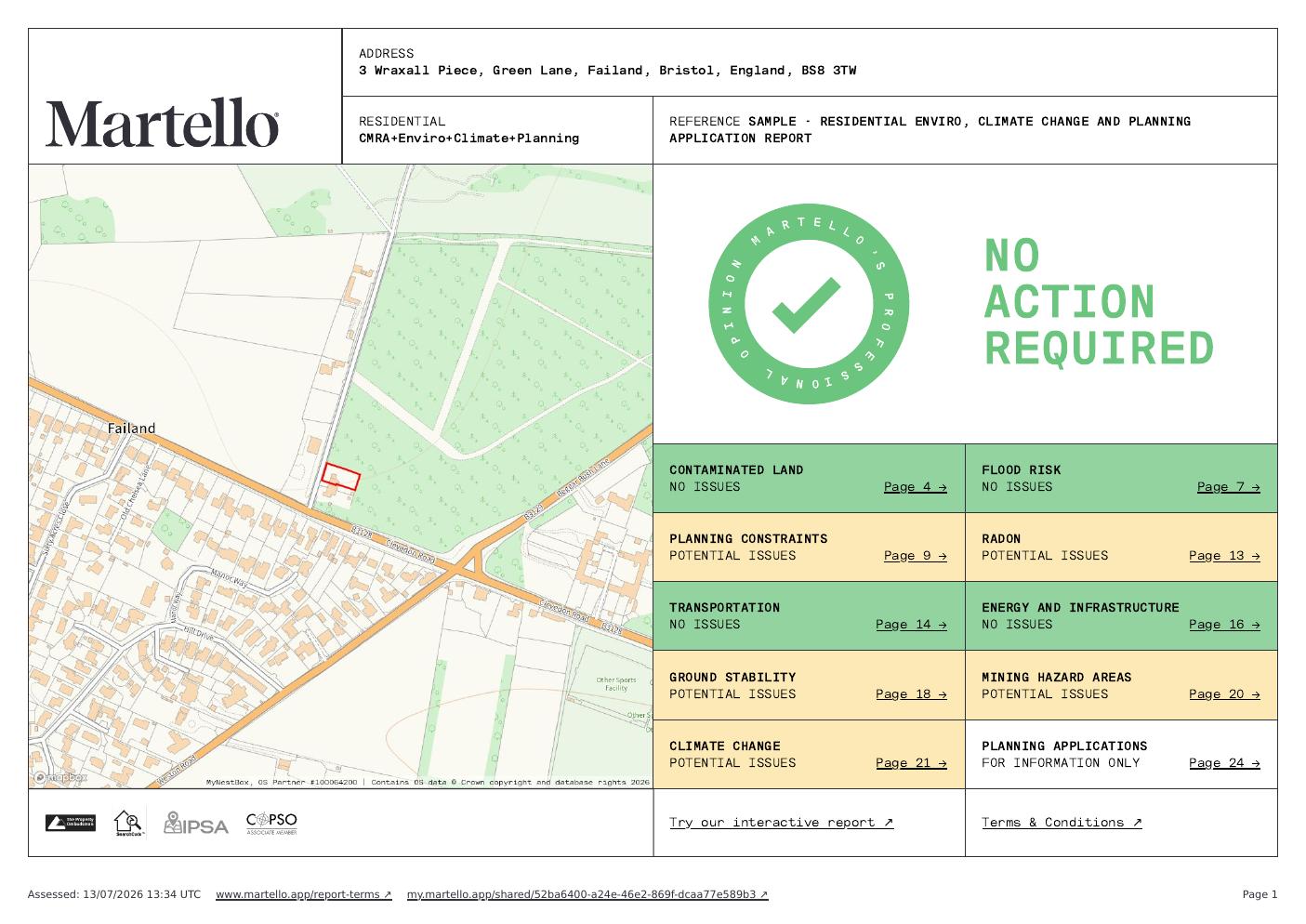Click the SearchCode house logo
The image size is (1306, 924).
[129, 824]
